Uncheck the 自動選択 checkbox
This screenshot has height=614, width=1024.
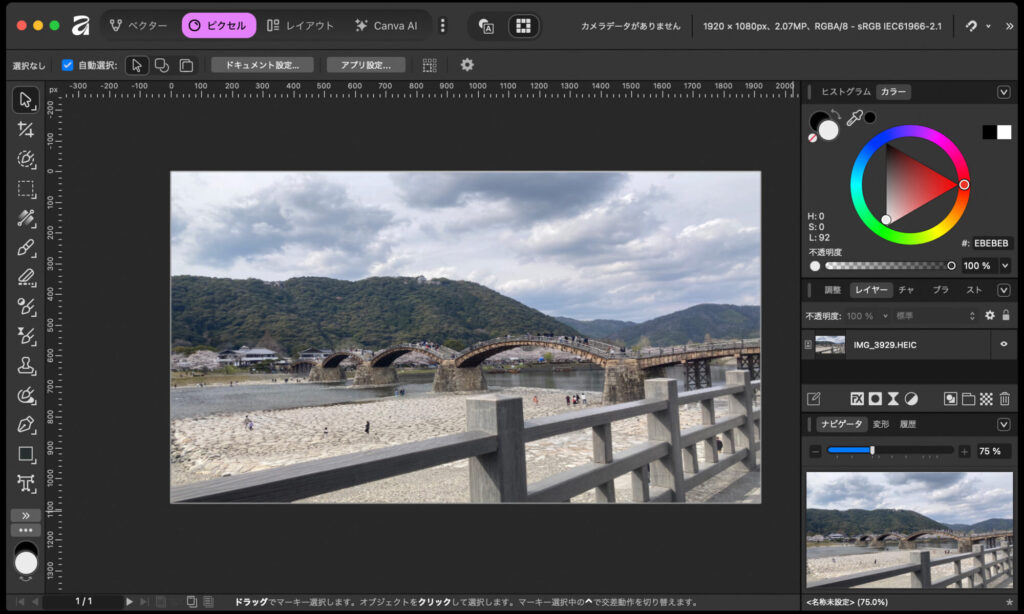coord(68,65)
